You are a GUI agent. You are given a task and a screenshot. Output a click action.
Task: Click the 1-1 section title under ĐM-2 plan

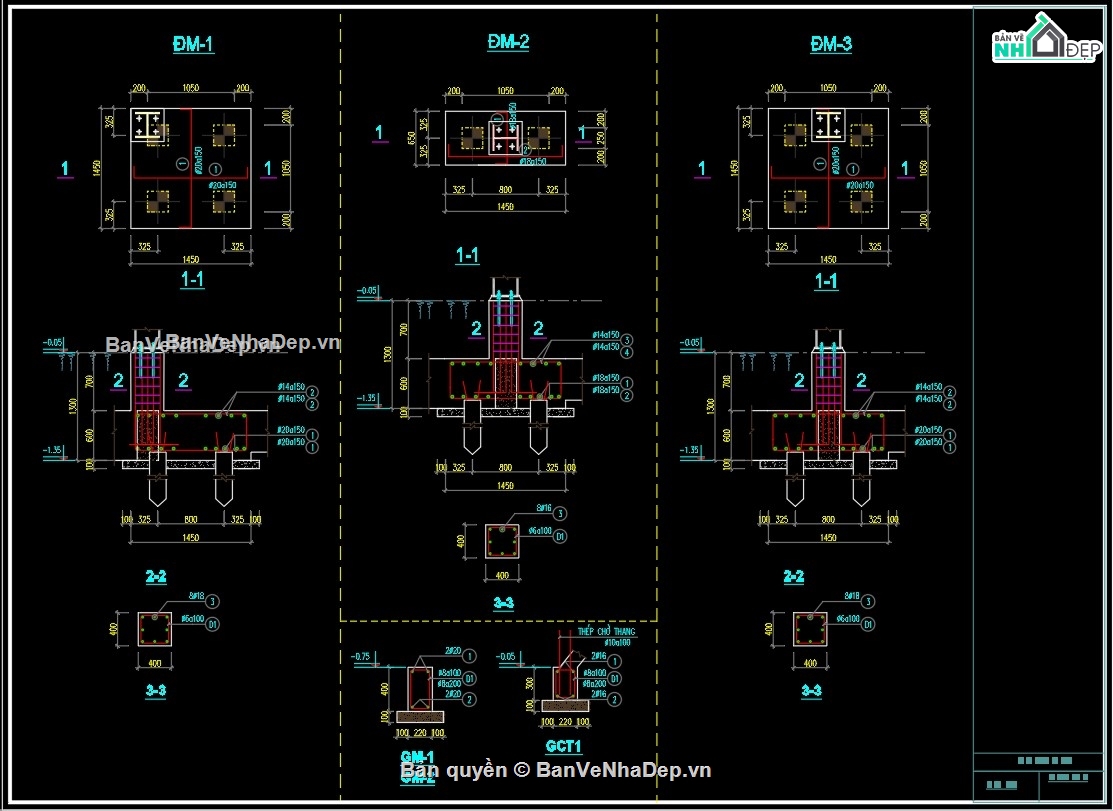pyautogui.click(x=467, y=255)
